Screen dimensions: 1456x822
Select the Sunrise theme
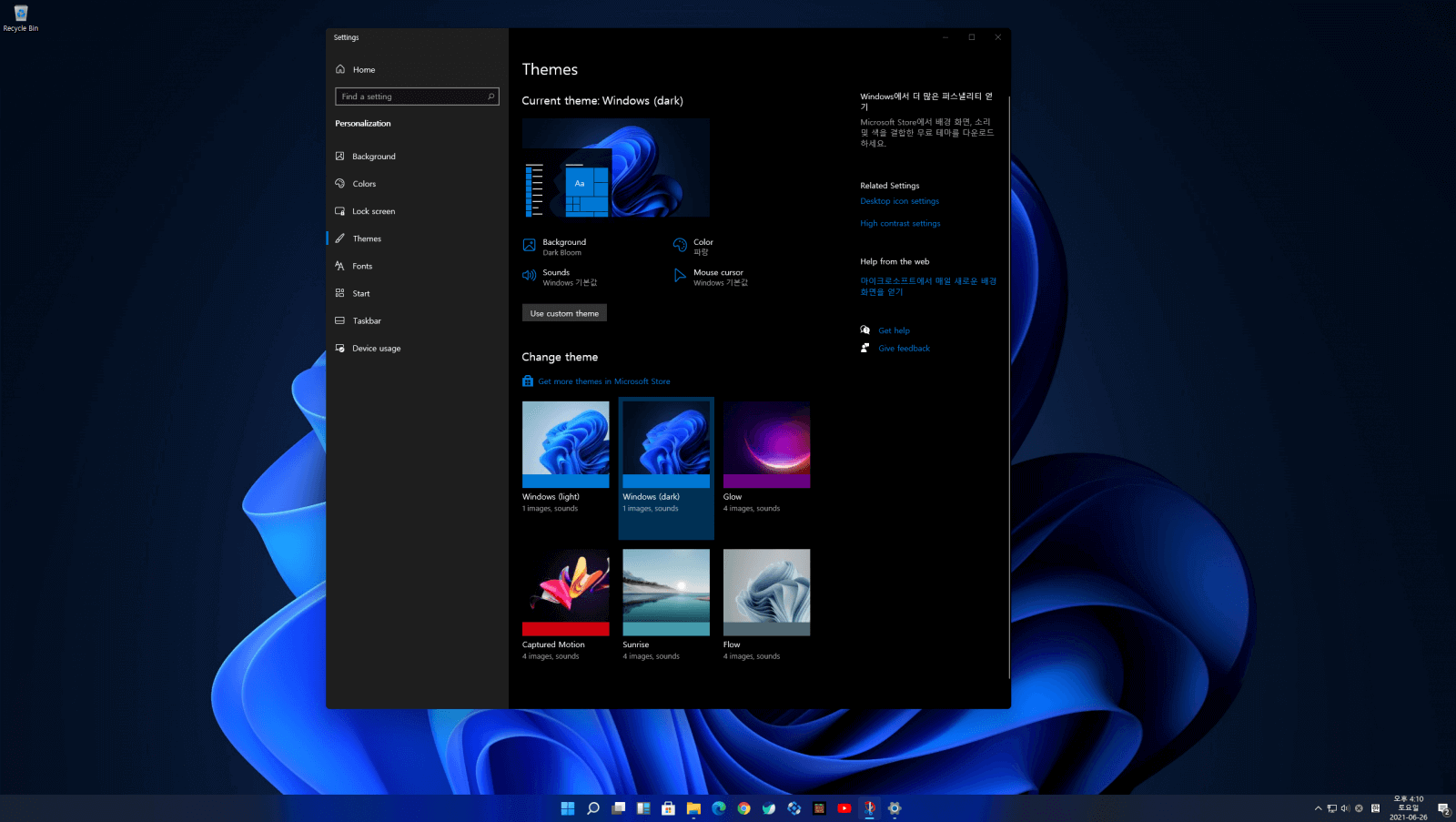coord(666,605)
